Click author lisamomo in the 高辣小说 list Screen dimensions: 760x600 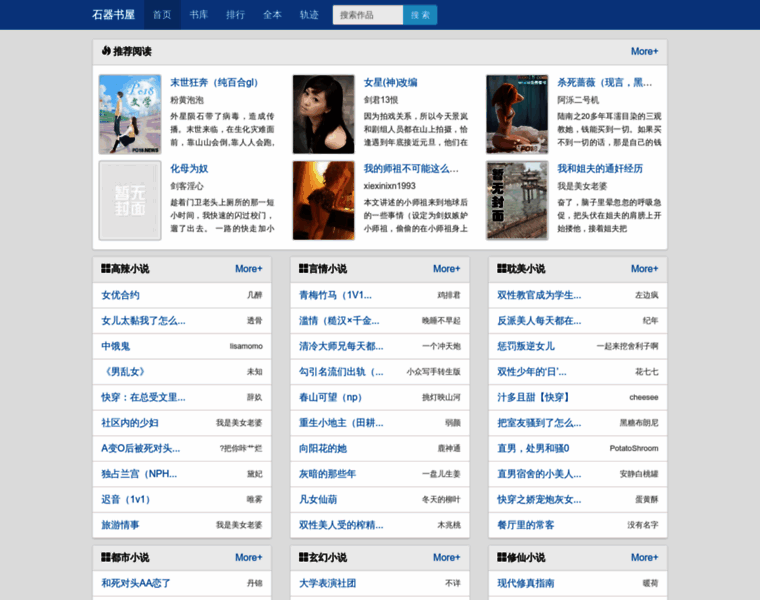tap(246, 346)
